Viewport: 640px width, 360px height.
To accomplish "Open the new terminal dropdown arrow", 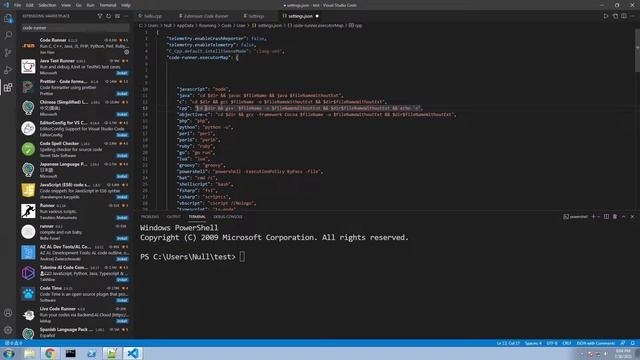I will [x=599, y=217].
